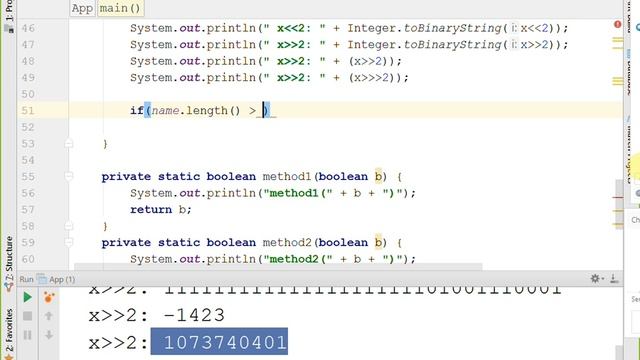Image resolution: width=640 pixels, height=360 pixels.
Task: Click the editor horizontal scrollbar
Action: [278, 267]
